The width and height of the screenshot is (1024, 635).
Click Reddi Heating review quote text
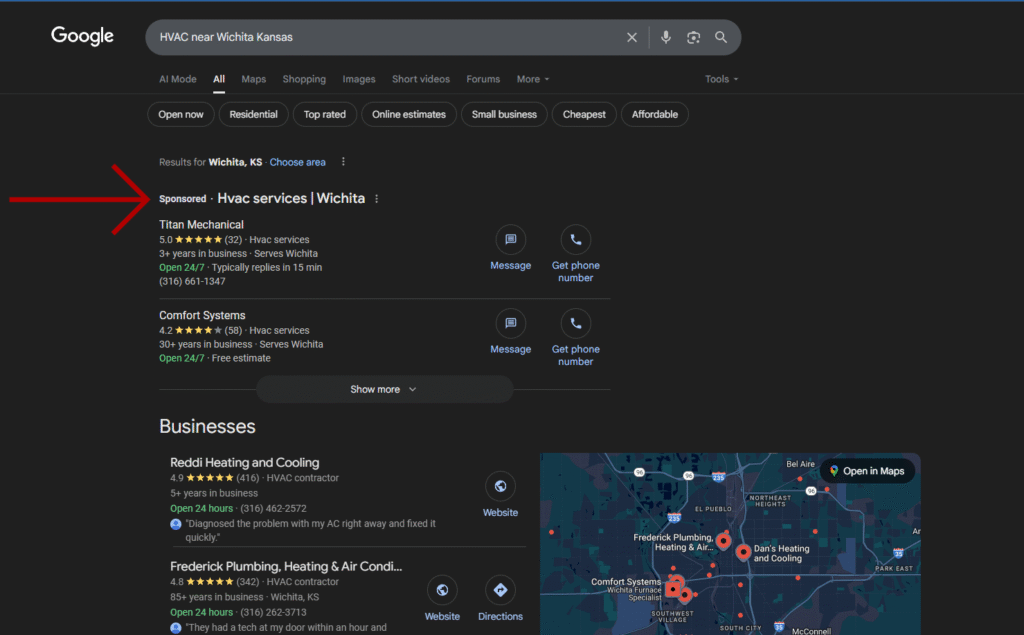[x=310, y=530]
